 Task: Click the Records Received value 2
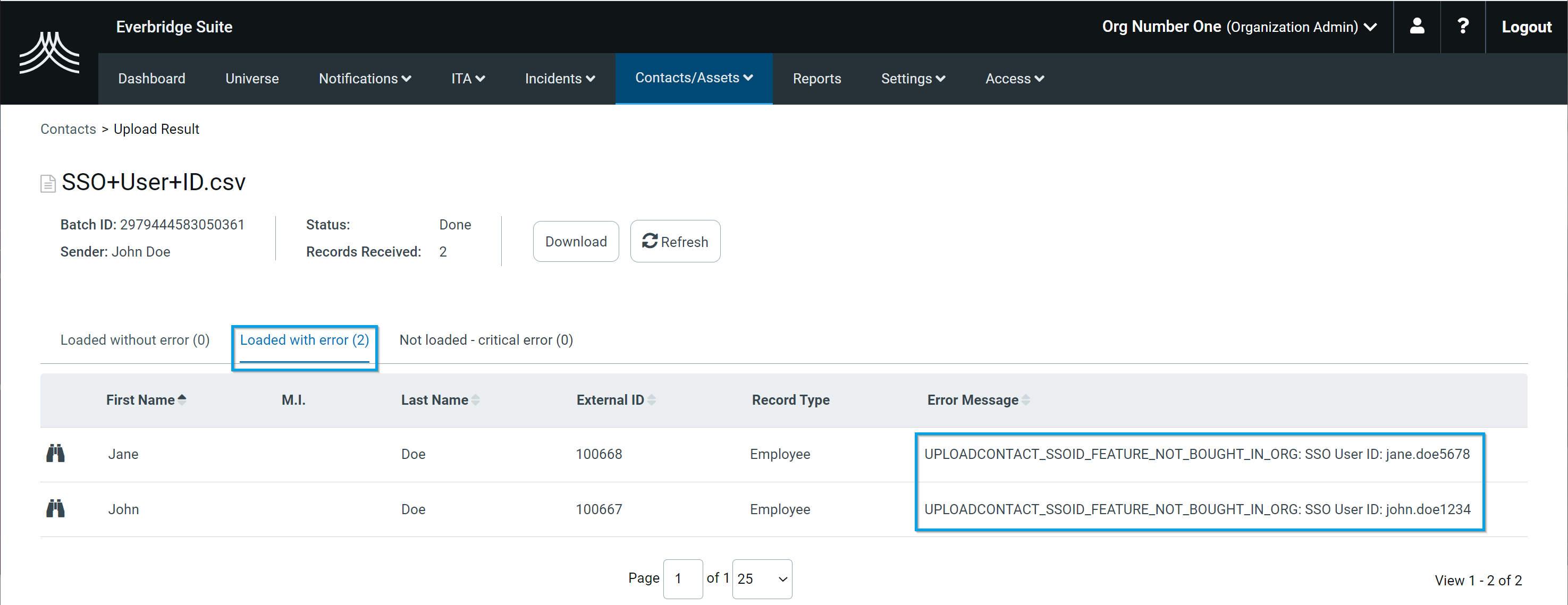[443, 252]
